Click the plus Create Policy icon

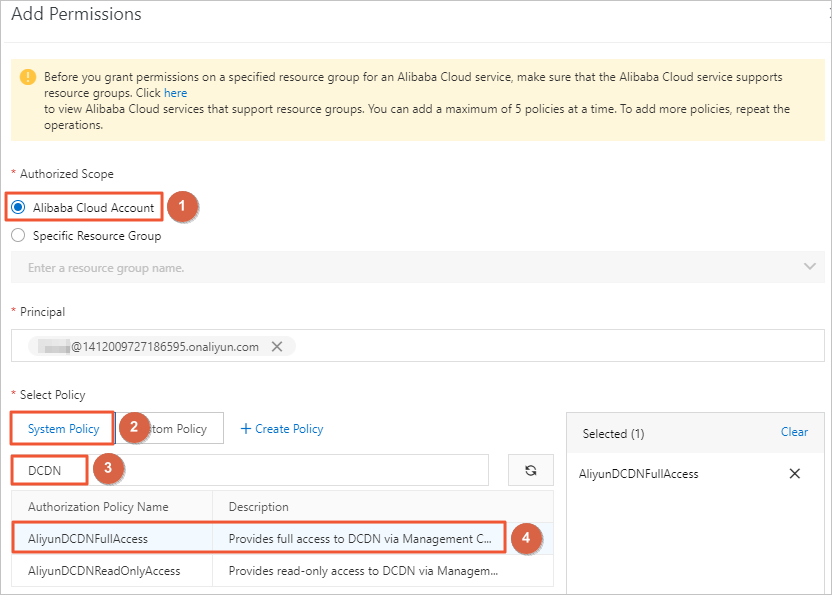tap(246, 429)
